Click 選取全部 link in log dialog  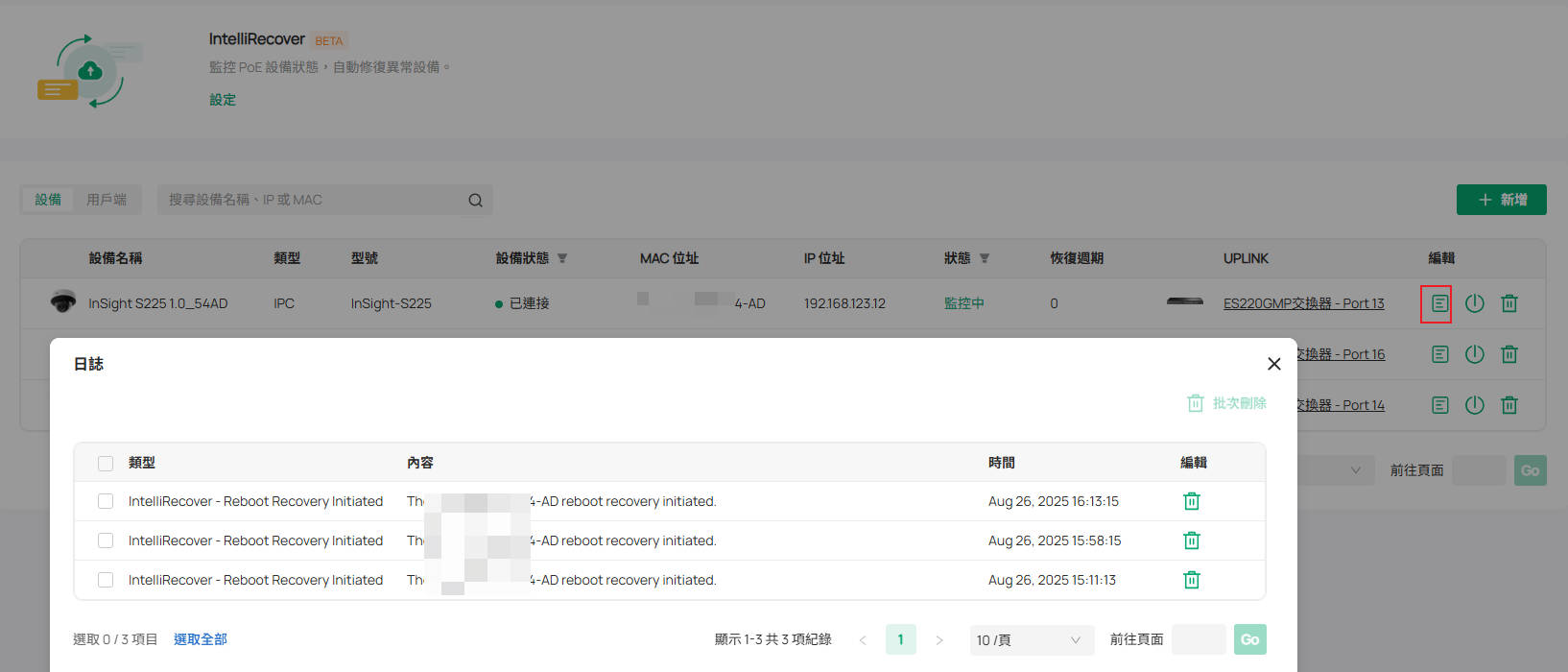[200, 639]
